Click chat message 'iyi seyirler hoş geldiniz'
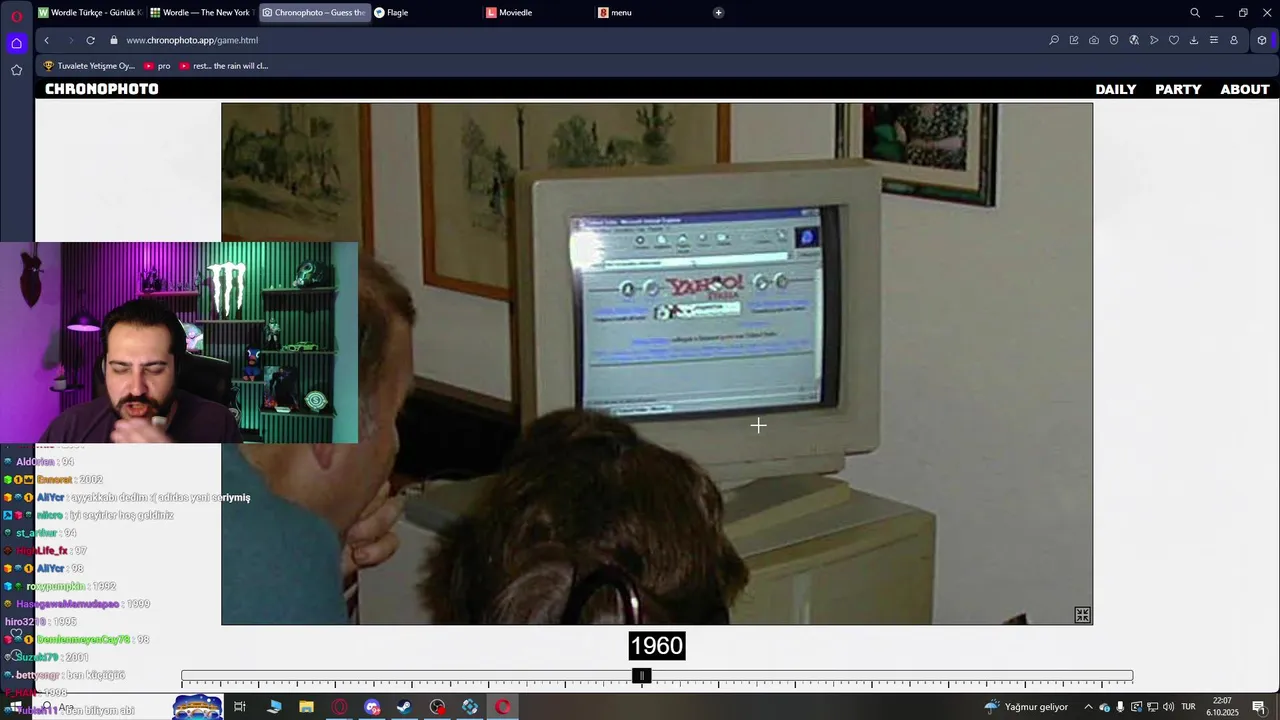The width and height of the screenshot is (1280, 720). 121,515
